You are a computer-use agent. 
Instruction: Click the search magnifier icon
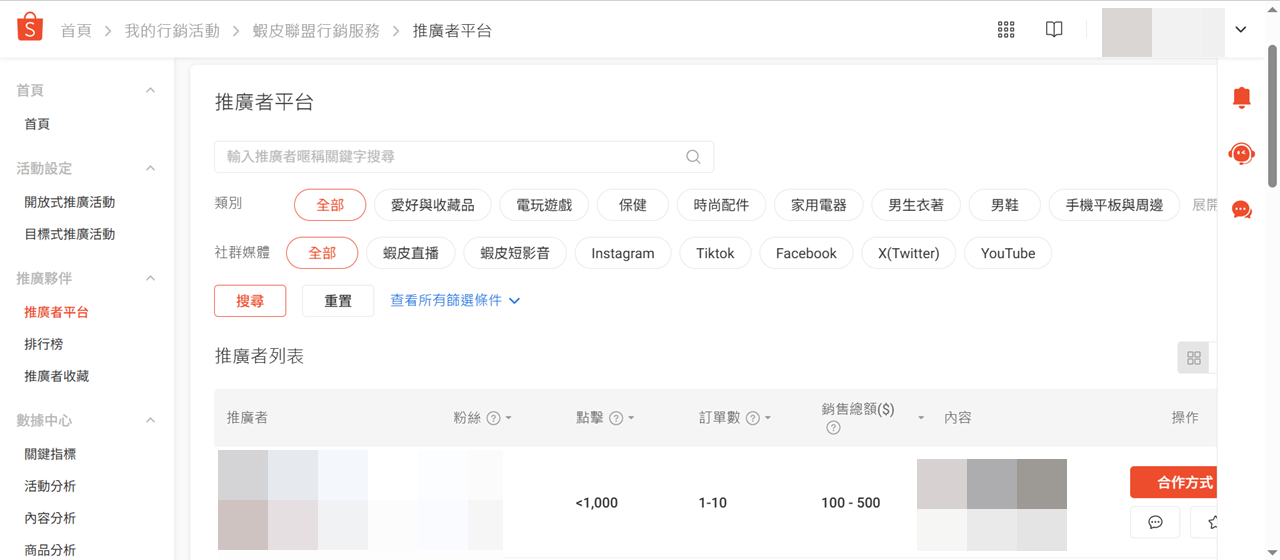coord(693,157)
